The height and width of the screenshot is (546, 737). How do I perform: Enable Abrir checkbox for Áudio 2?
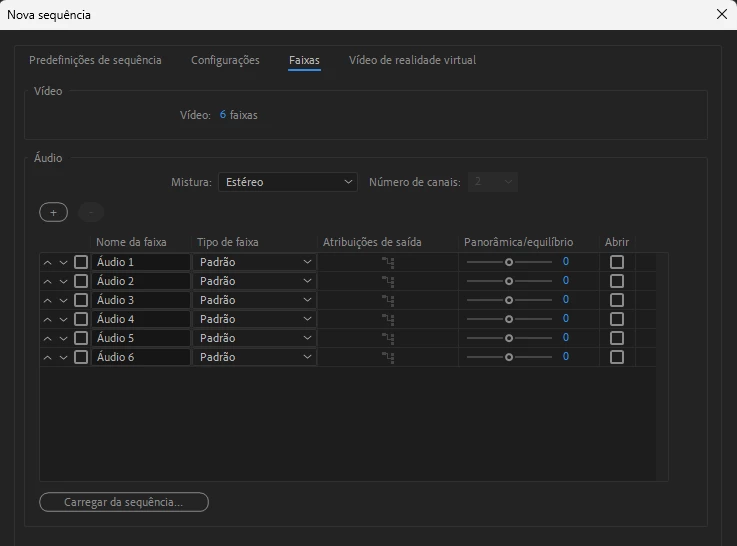pyautogui.click(x=617, y=281)
